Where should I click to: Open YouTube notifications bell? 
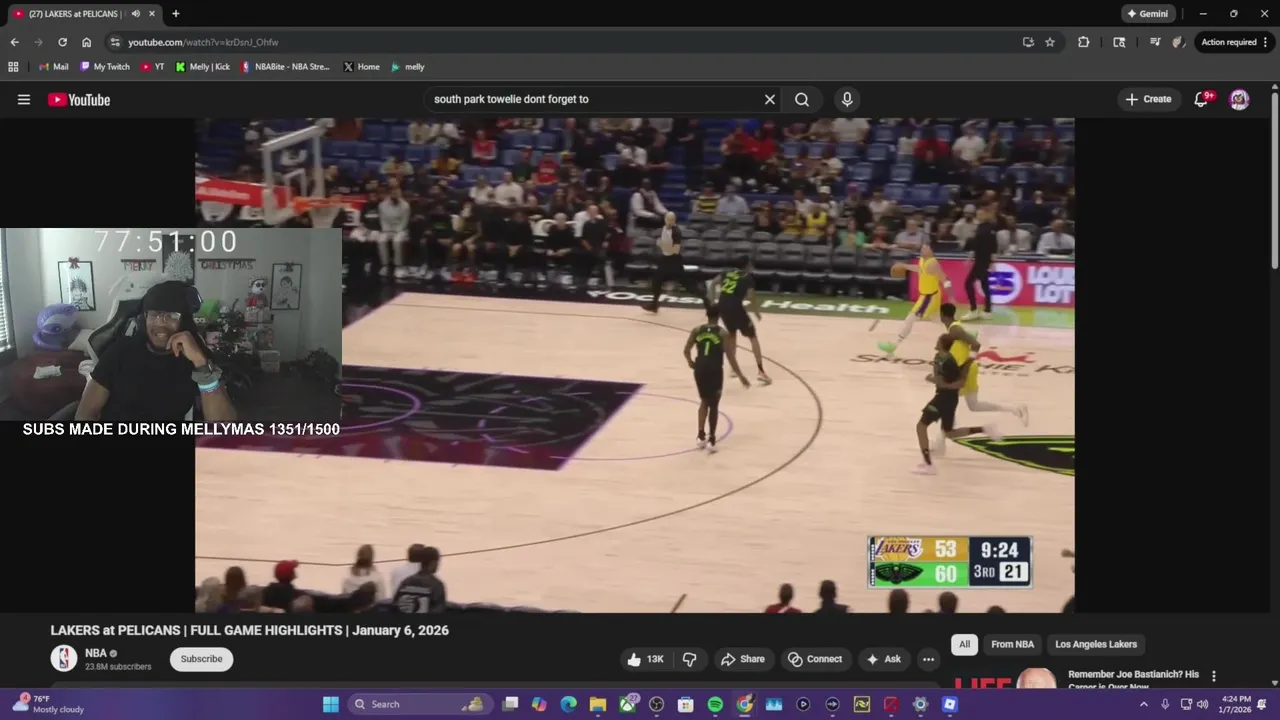[x=1201, y=99]
